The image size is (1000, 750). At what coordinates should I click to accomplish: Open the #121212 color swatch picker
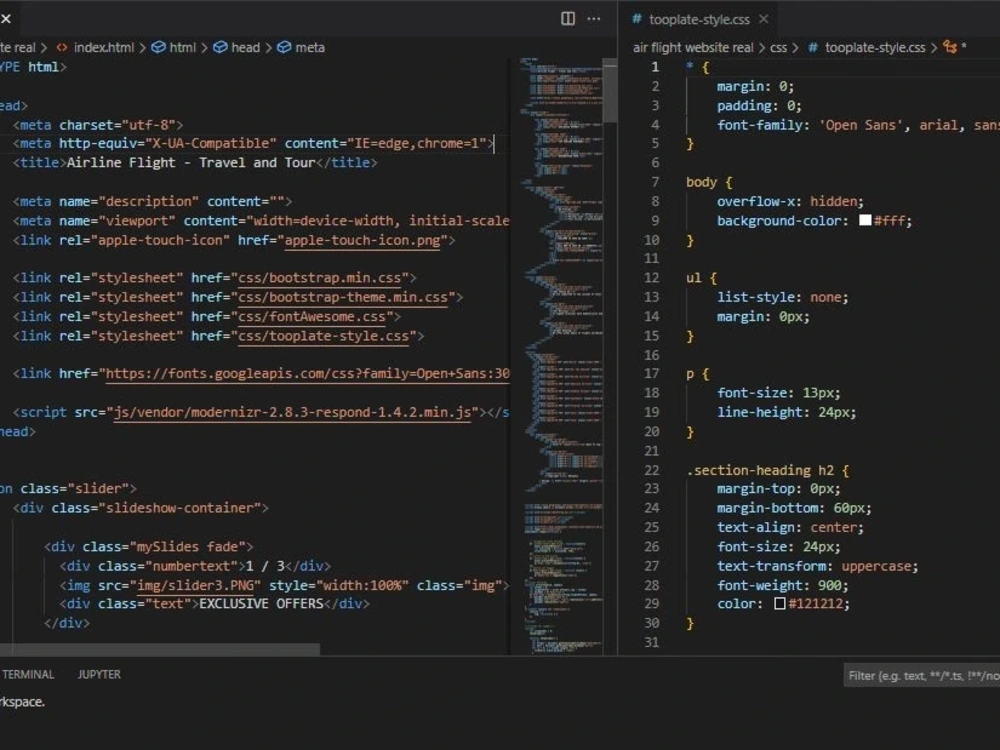(x=779, y=603)
